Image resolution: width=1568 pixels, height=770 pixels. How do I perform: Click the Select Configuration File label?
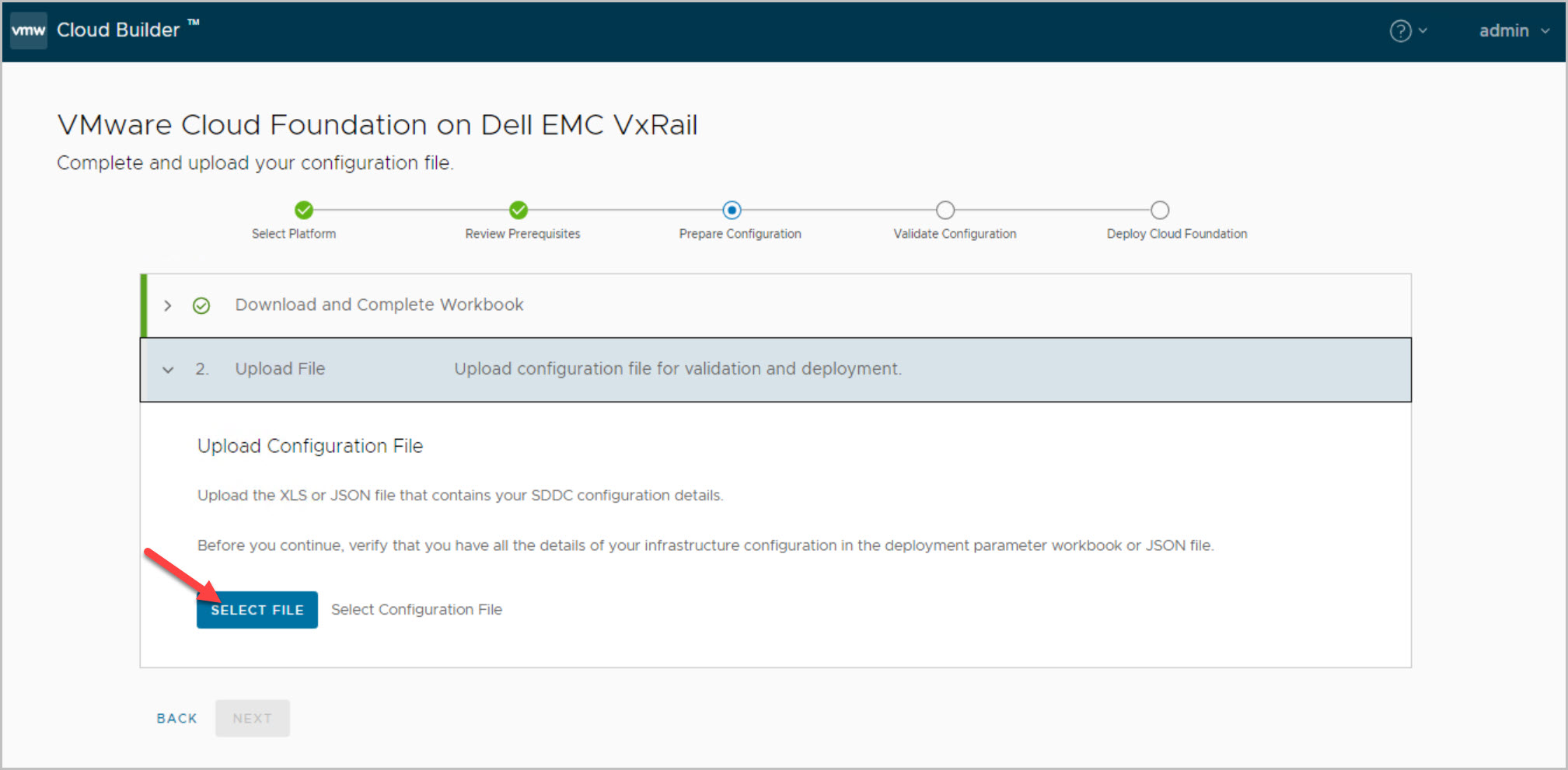tap(417, 609)
